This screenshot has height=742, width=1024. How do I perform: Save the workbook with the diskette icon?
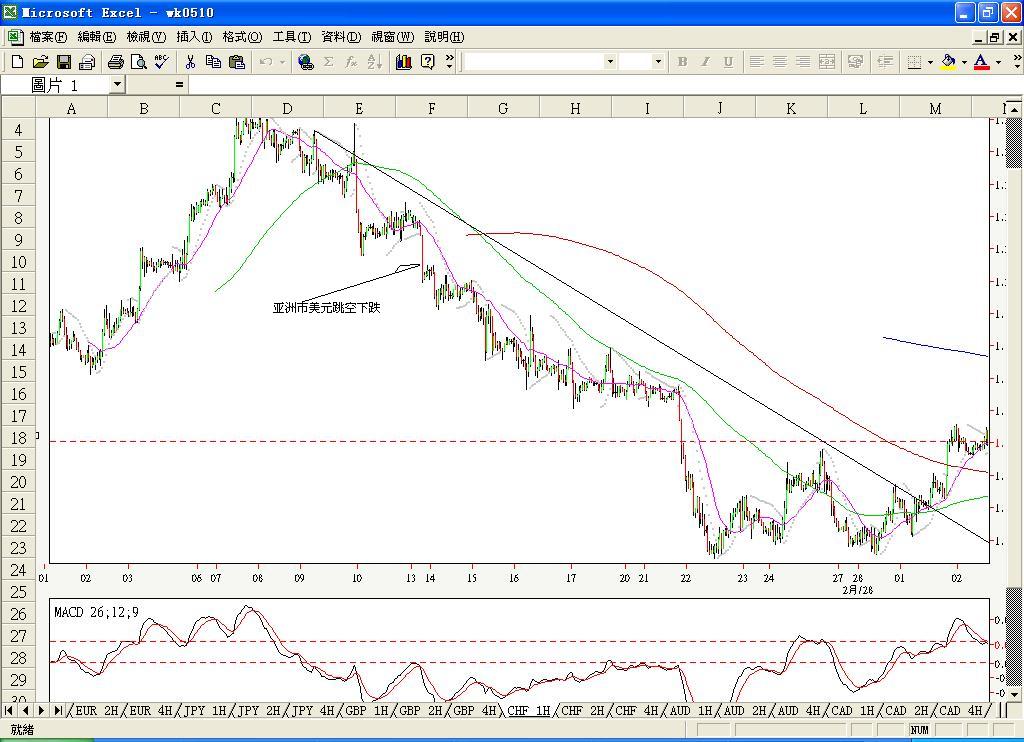pos(63,62)
